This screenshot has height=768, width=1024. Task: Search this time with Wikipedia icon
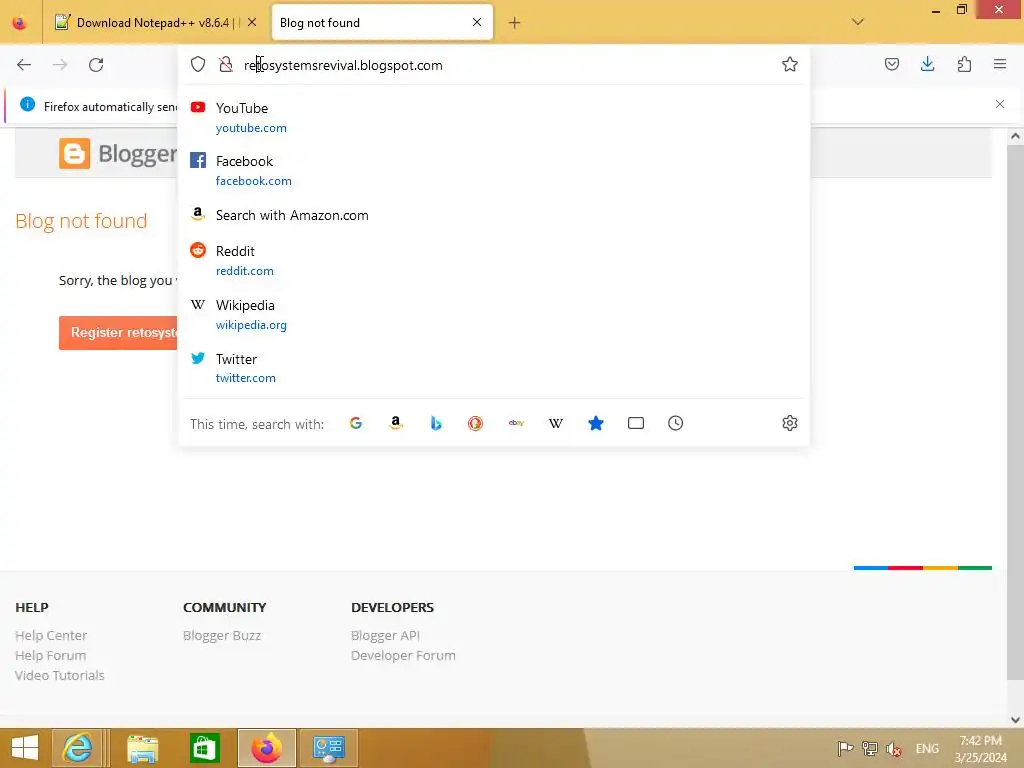click(556, 423)
